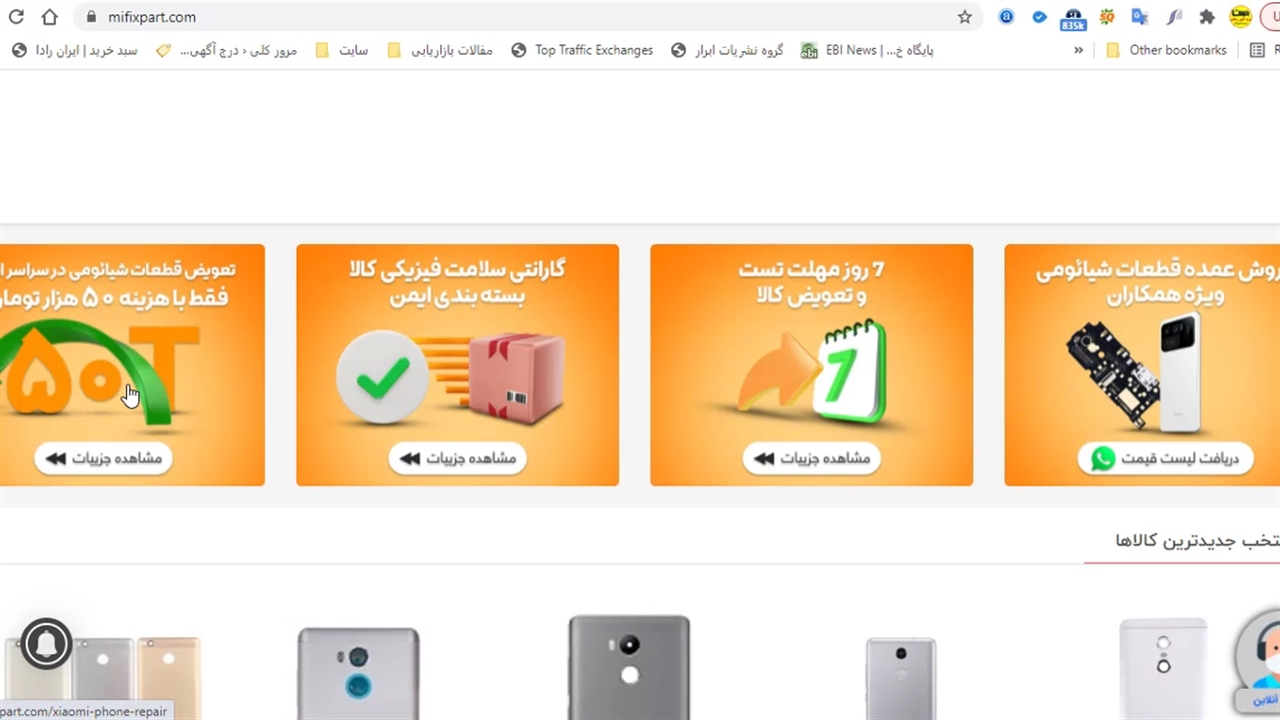This screenshot has width=1280, height=720.
Task: Open Top Traffic Exchanges bookmark
Action: pos(582,50)
